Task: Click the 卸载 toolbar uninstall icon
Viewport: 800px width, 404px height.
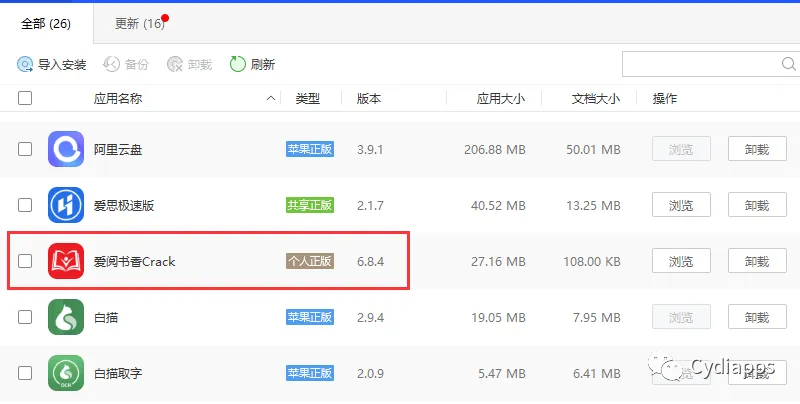Action: point(175,64)
